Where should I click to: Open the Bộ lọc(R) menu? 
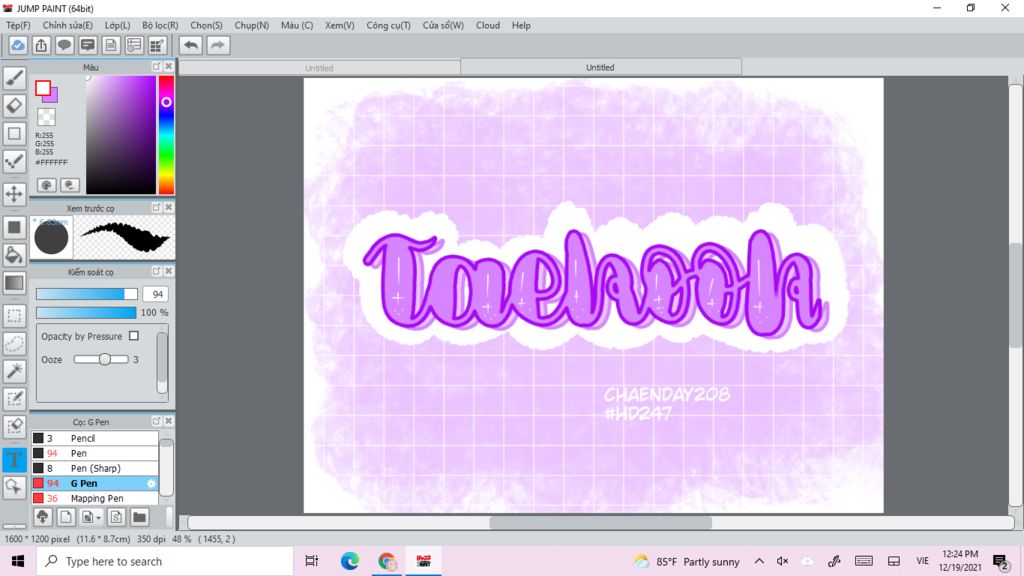(160, 25)
